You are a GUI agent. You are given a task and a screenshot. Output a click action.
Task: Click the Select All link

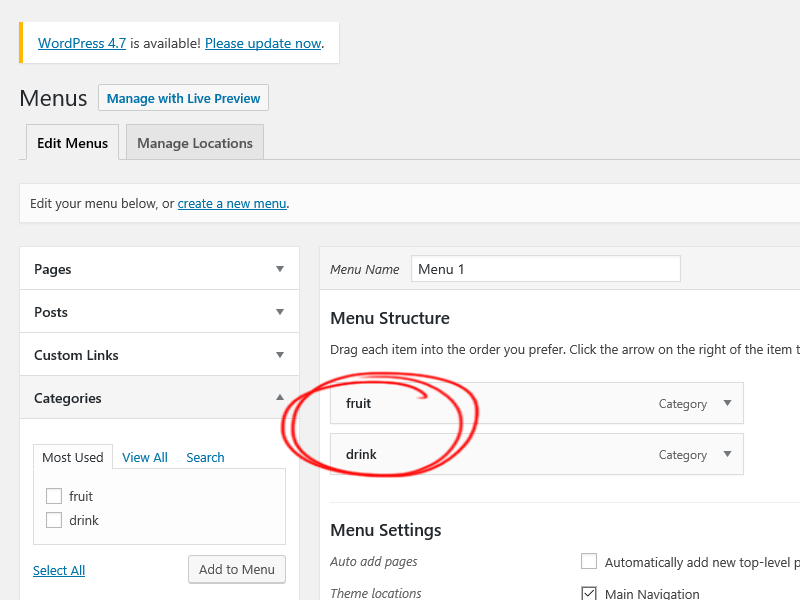[59, 570]
